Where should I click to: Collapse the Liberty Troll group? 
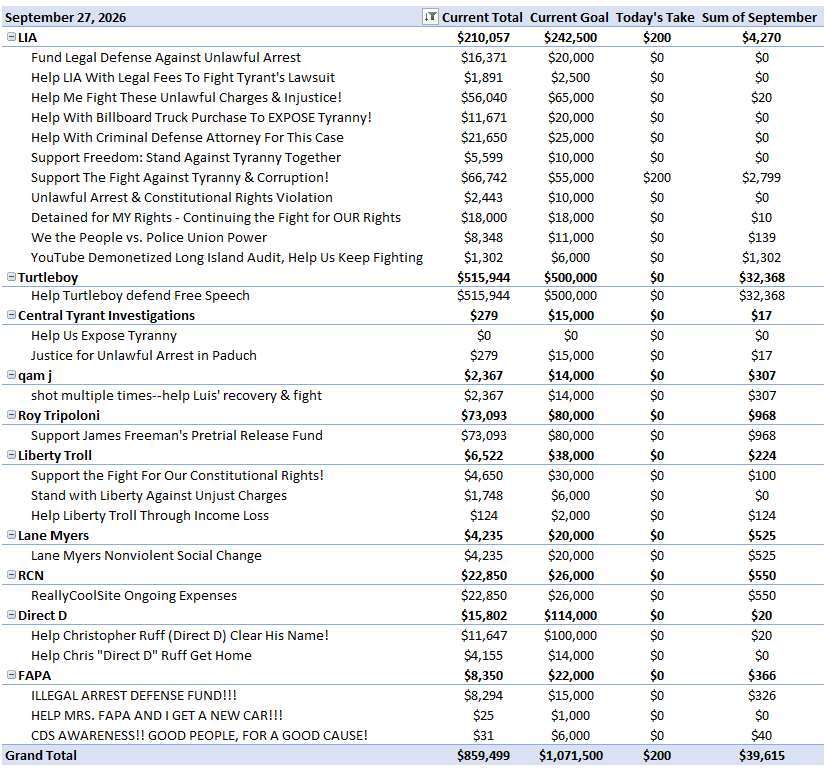[11, 455]
